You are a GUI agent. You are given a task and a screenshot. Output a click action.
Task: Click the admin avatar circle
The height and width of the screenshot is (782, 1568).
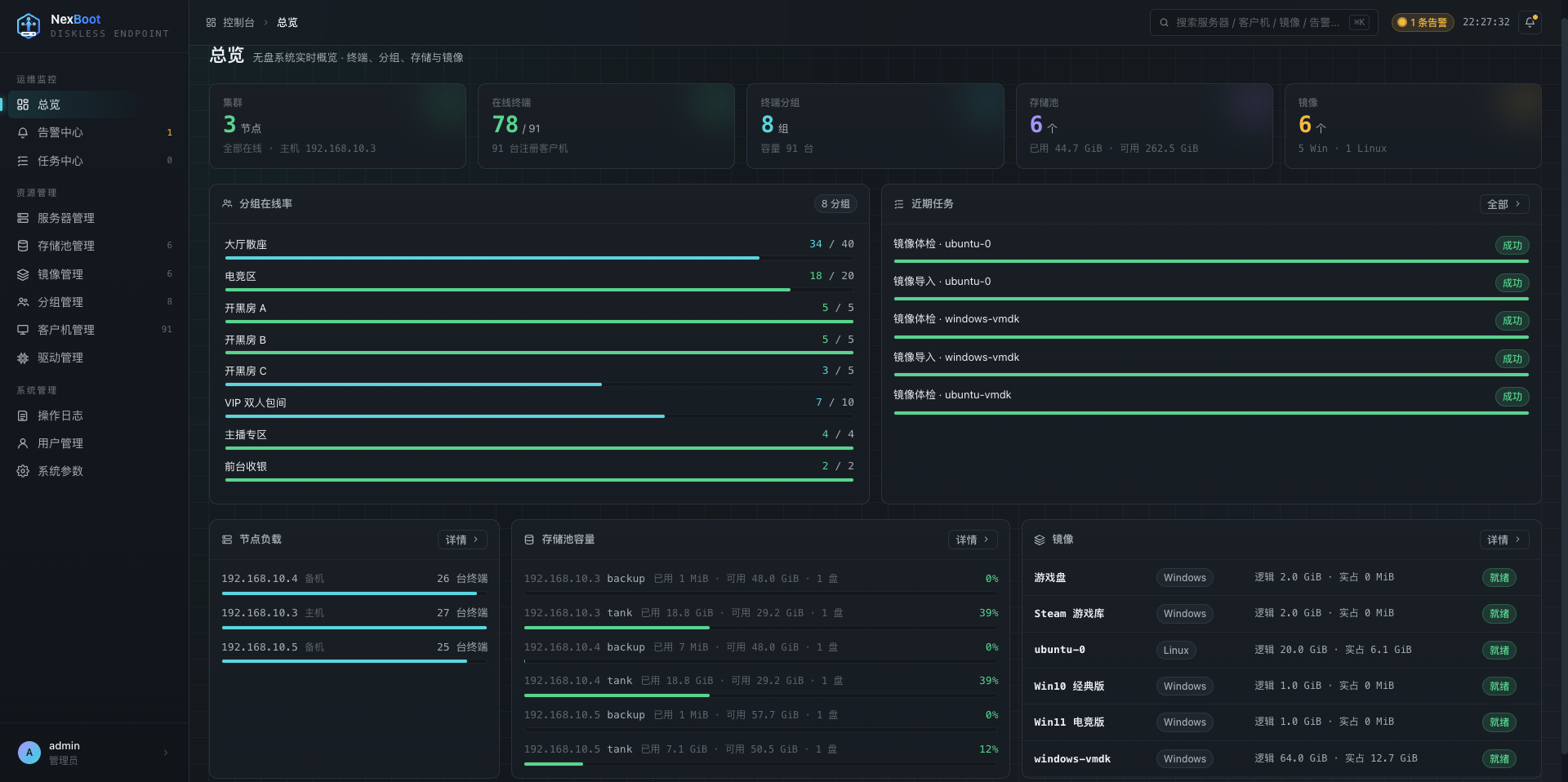[x=29, y=753]
